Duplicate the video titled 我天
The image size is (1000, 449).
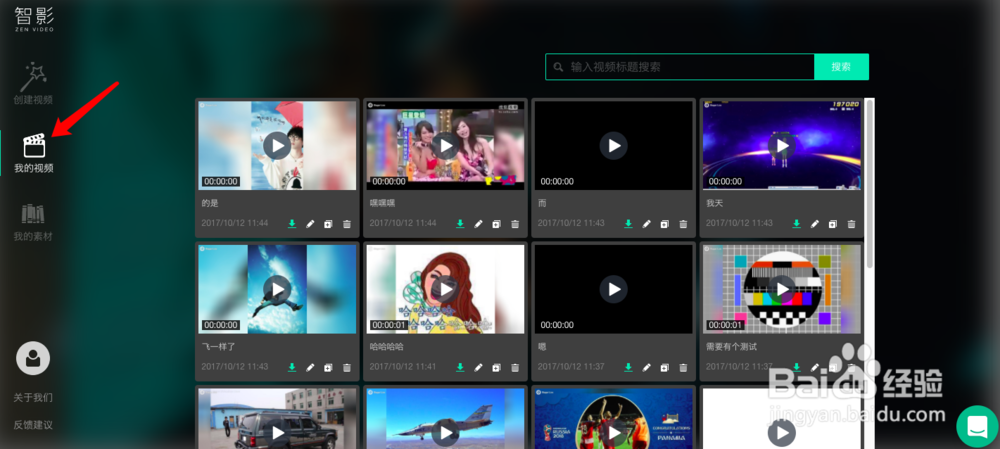832,224
